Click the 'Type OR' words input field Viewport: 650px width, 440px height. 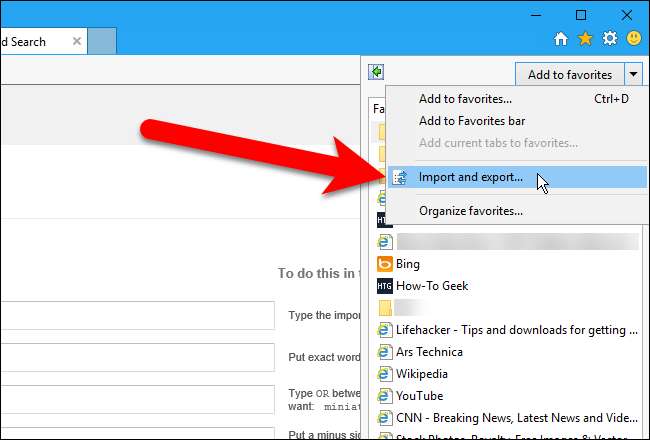tap(137, 400)
